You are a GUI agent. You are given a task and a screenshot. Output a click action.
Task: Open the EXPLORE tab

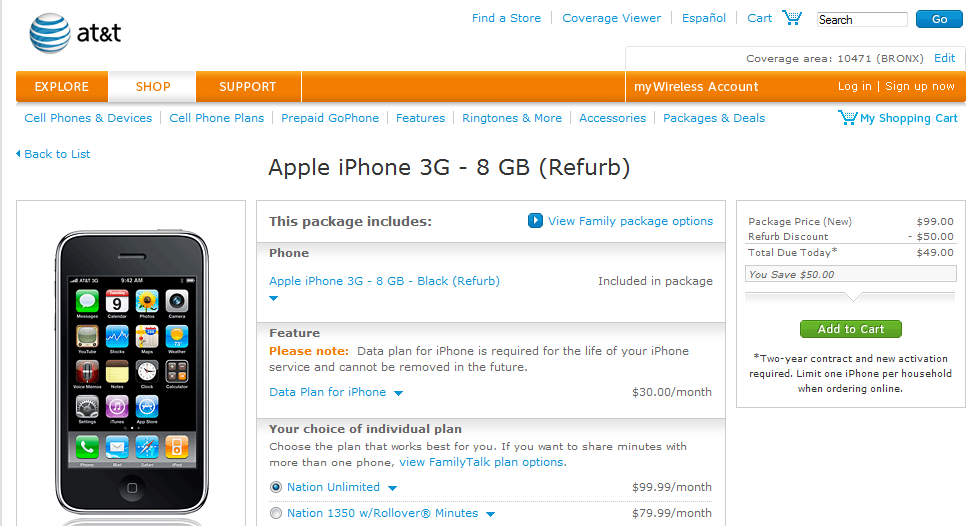point(62,87)
